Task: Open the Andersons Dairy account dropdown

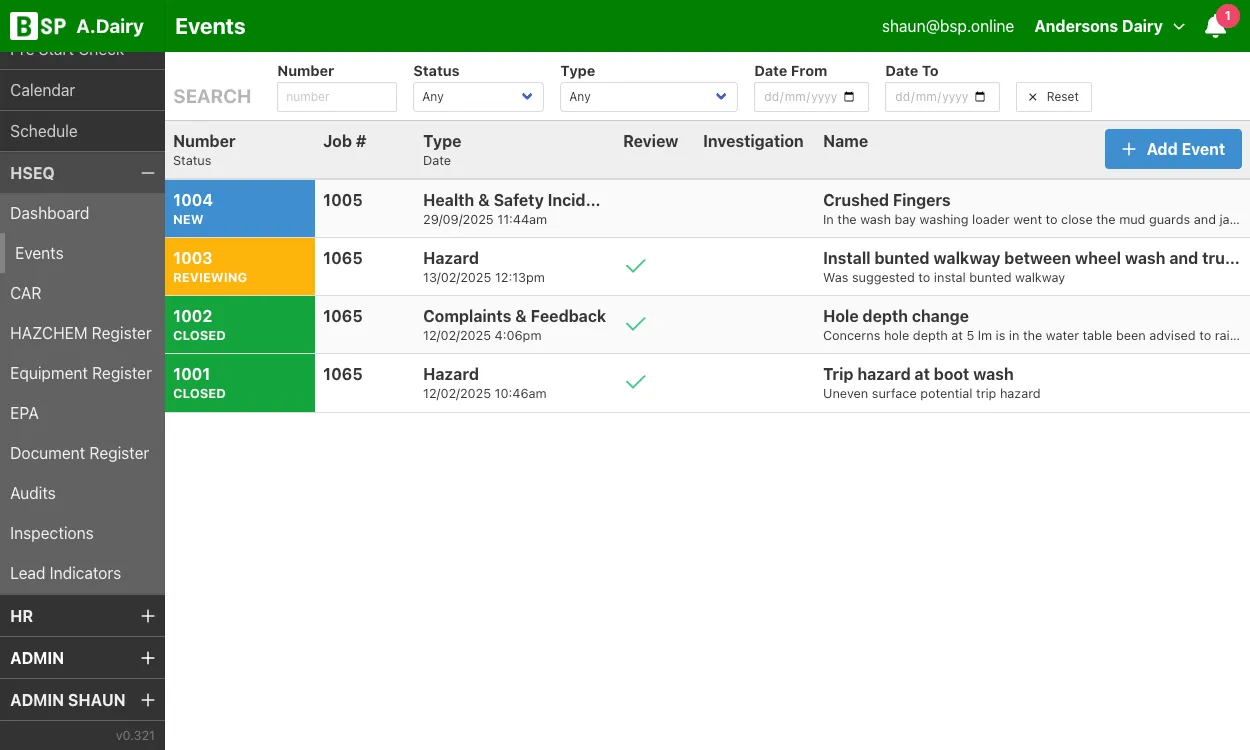Action: (1109, 27)
